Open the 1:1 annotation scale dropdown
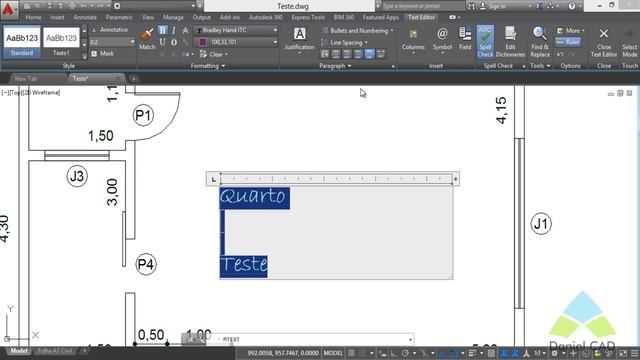This screenshot has width=640, height=360. [540, 353]
